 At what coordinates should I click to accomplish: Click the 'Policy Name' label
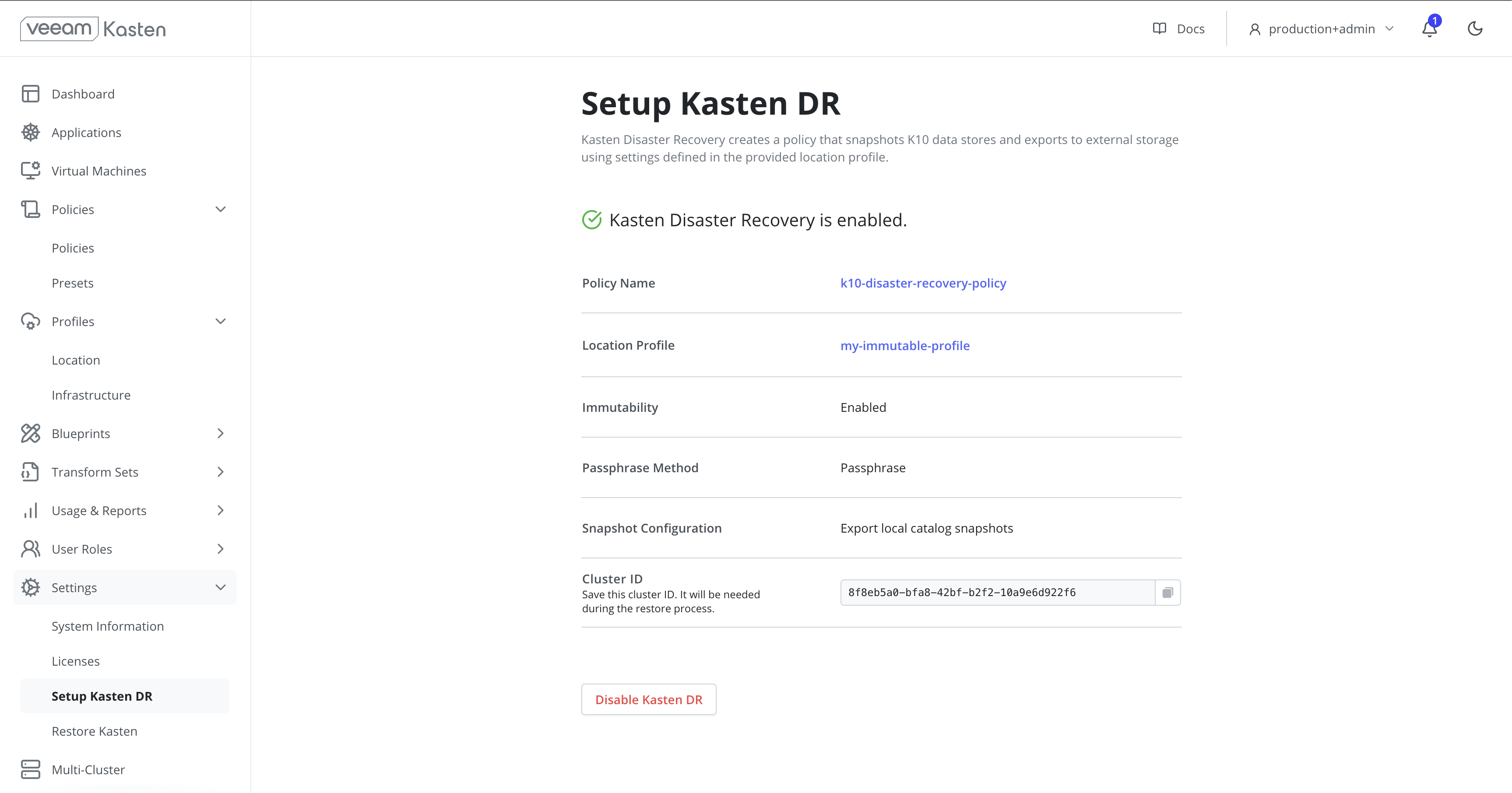(619, 283)
